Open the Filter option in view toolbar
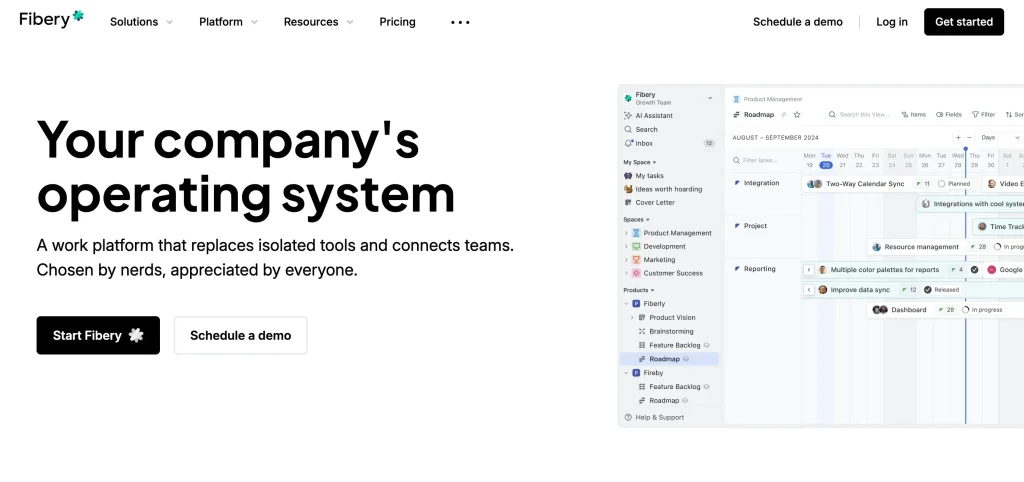This screenshot has width=1024, height=482. pyautogui.click(x=984, y=114)
